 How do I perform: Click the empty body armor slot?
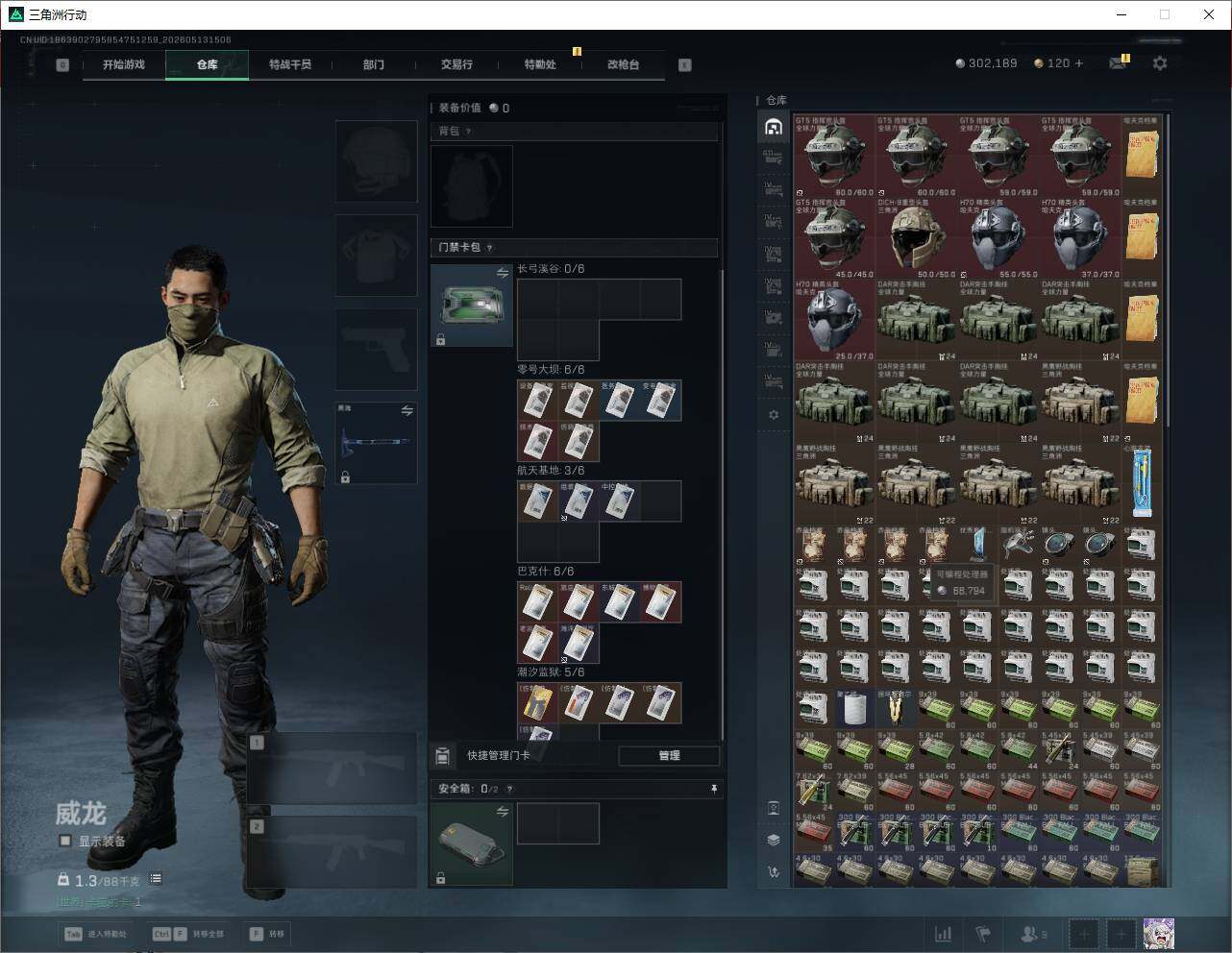pyautogui.click(x=377, y=256)
